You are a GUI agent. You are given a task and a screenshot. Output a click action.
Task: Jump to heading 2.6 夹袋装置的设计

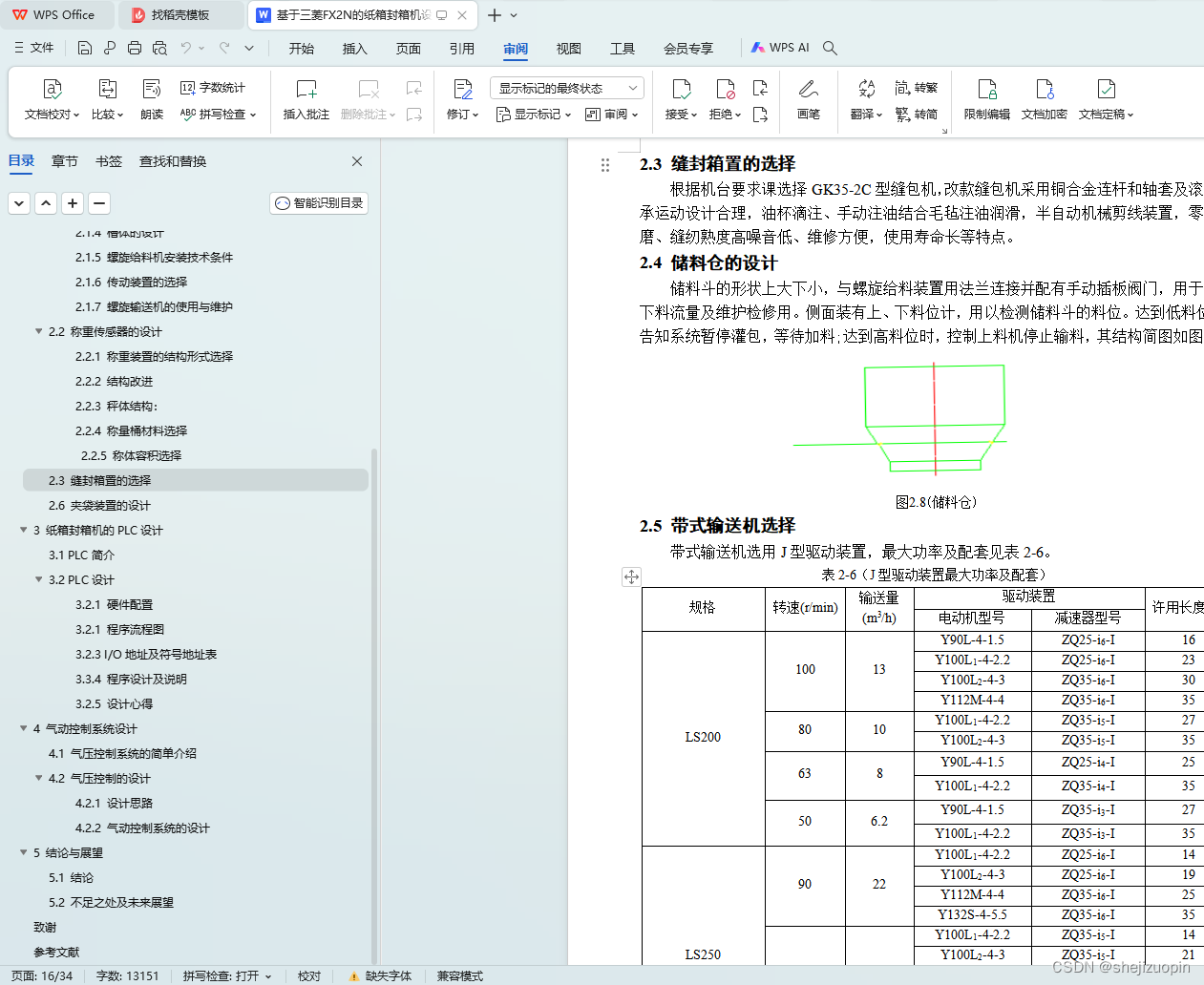[99, 505]
